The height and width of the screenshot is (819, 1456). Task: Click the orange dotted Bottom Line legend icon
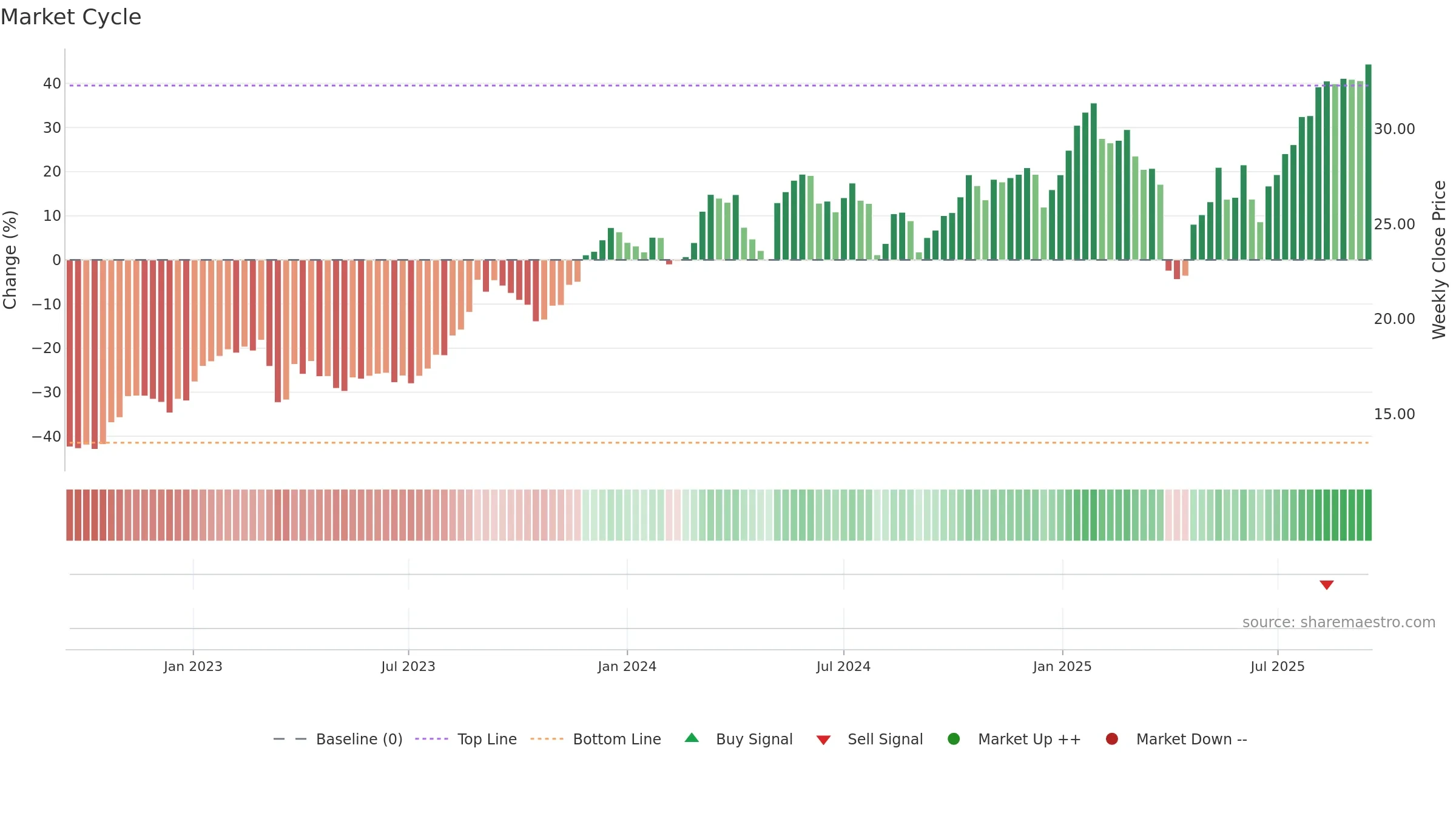tap(547, 739)
